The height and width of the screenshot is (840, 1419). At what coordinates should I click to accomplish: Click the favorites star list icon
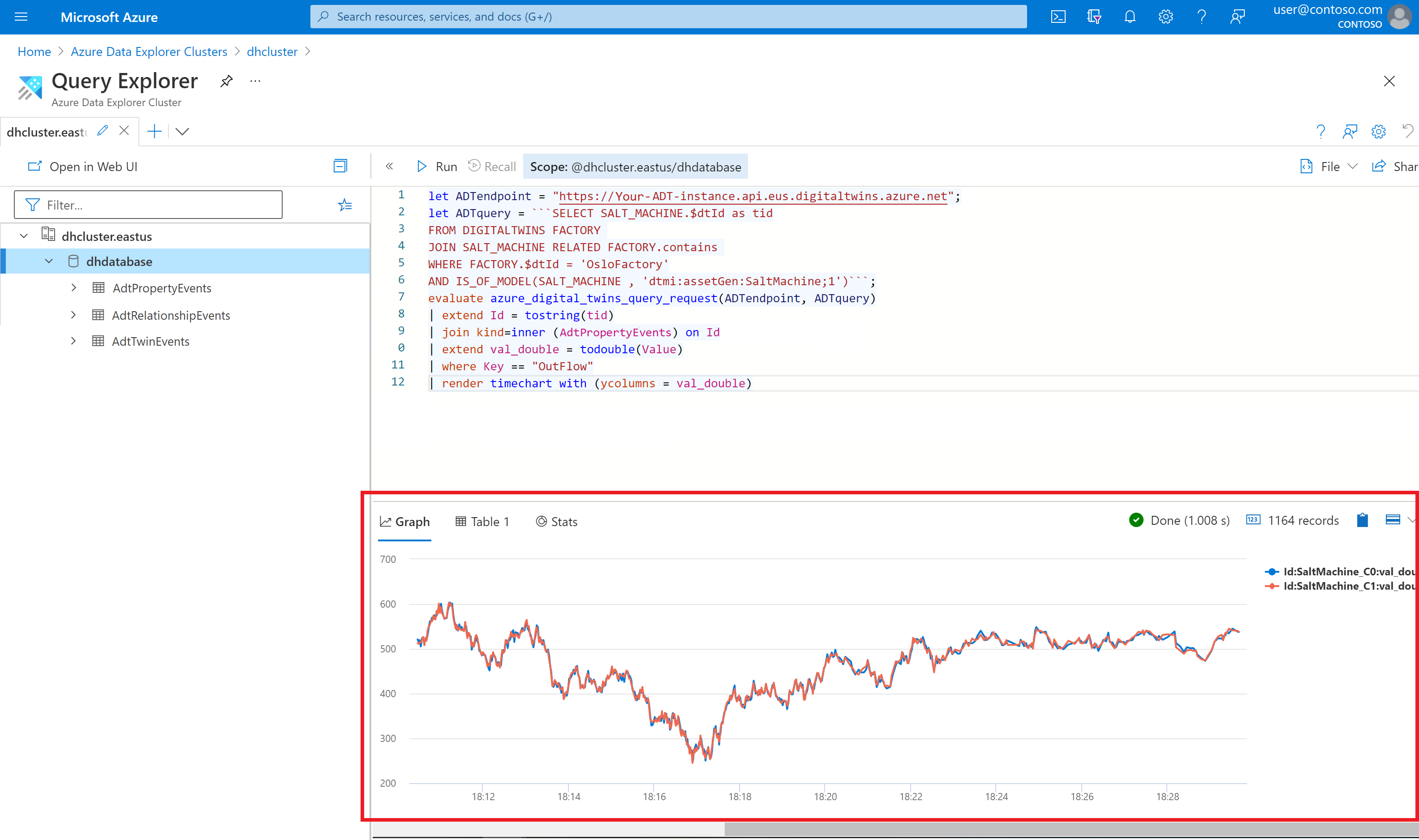point(344,205)
